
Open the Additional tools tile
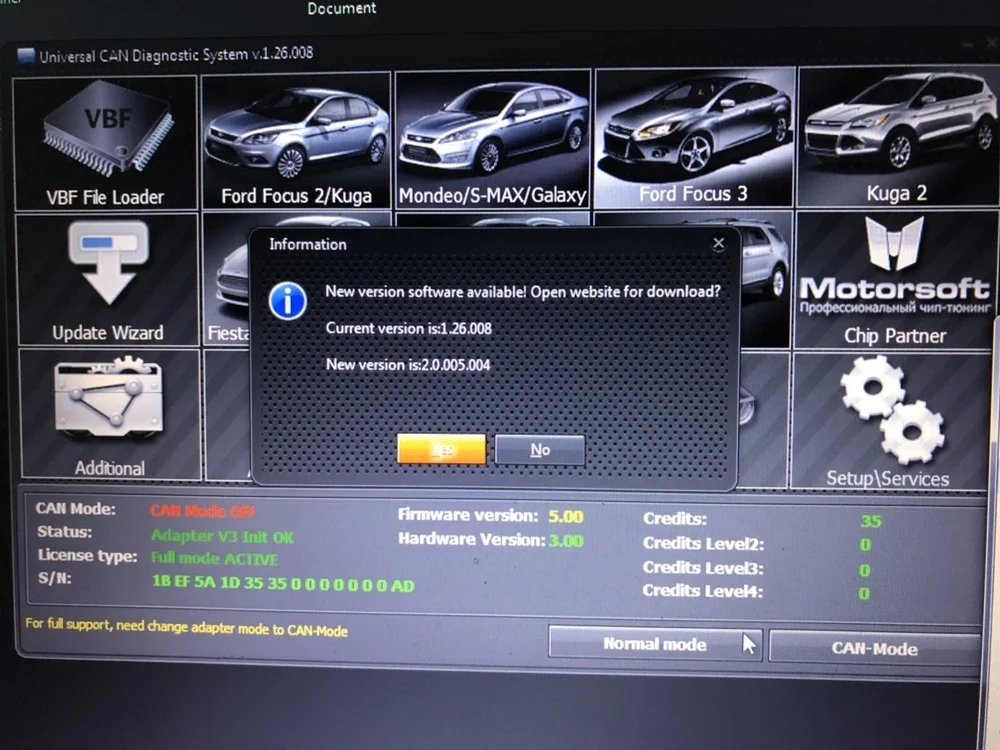(x=110, y=414)
